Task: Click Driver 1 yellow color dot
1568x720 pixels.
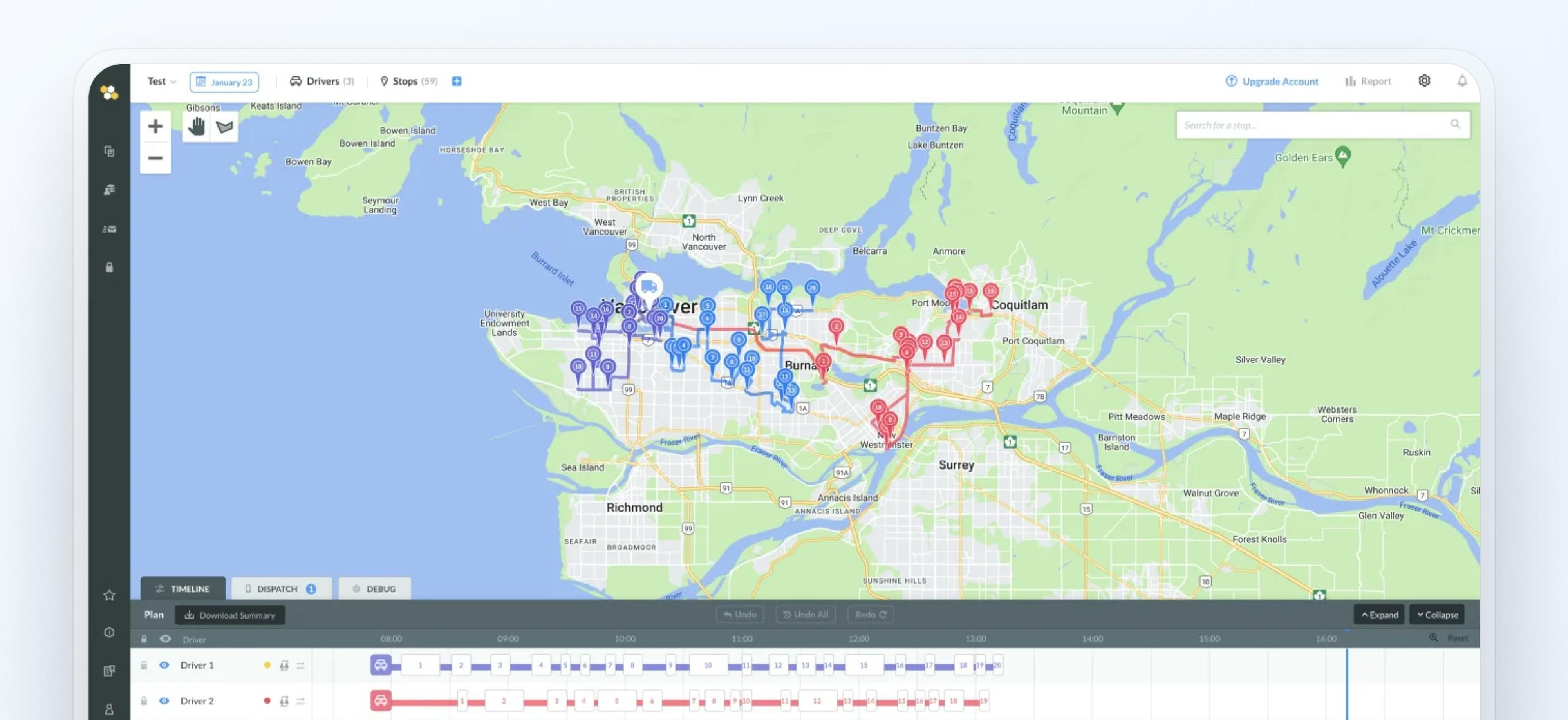Action: (x=267, y=665)
